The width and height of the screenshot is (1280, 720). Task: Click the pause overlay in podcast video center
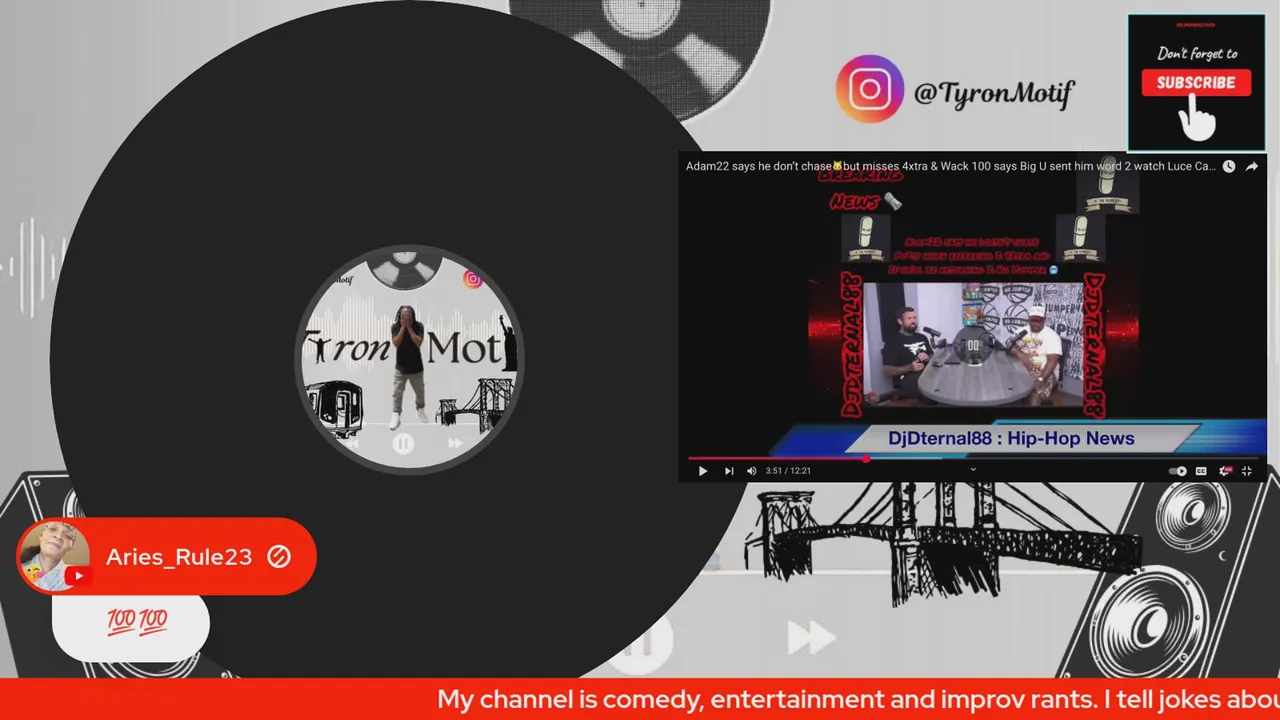pos(973,346)
